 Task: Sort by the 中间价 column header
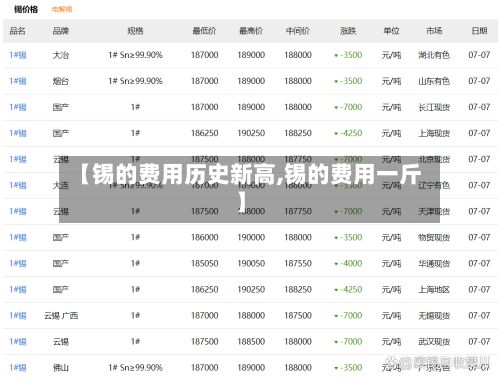click(298, 31)
